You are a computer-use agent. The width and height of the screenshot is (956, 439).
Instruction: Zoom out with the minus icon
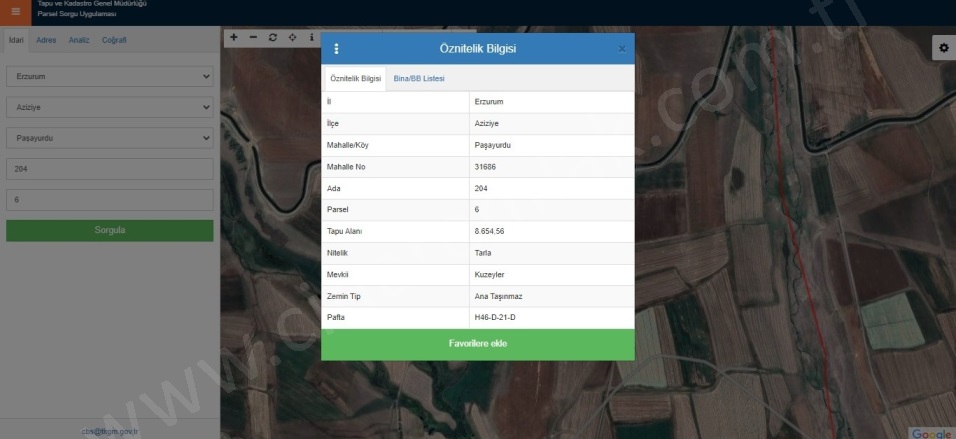[x=253, y=37]
